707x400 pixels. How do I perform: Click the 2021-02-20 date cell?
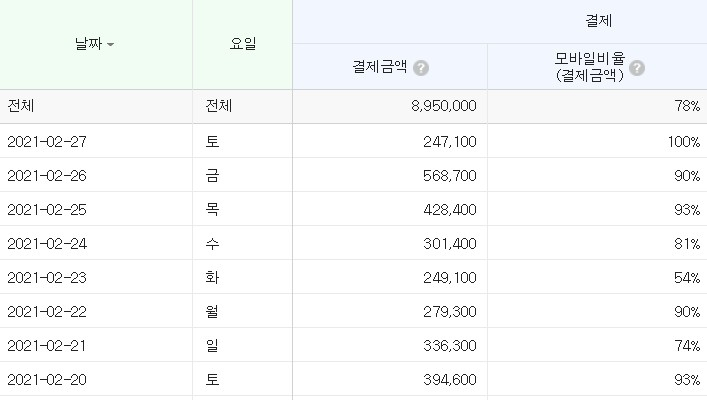[x=47, y=380]
